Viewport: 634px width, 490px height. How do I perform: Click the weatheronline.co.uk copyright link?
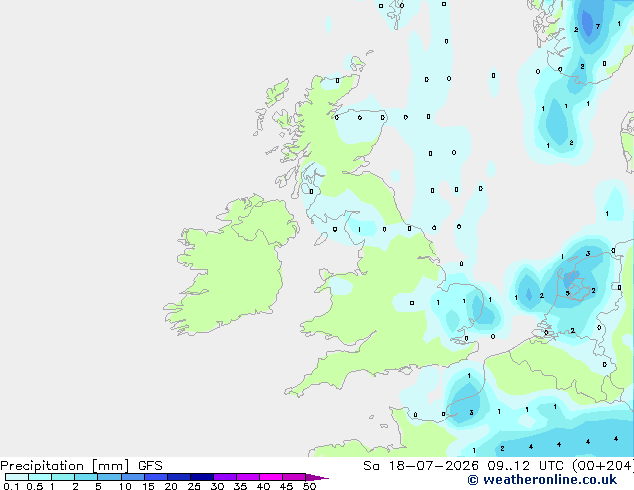click(542, 480)
